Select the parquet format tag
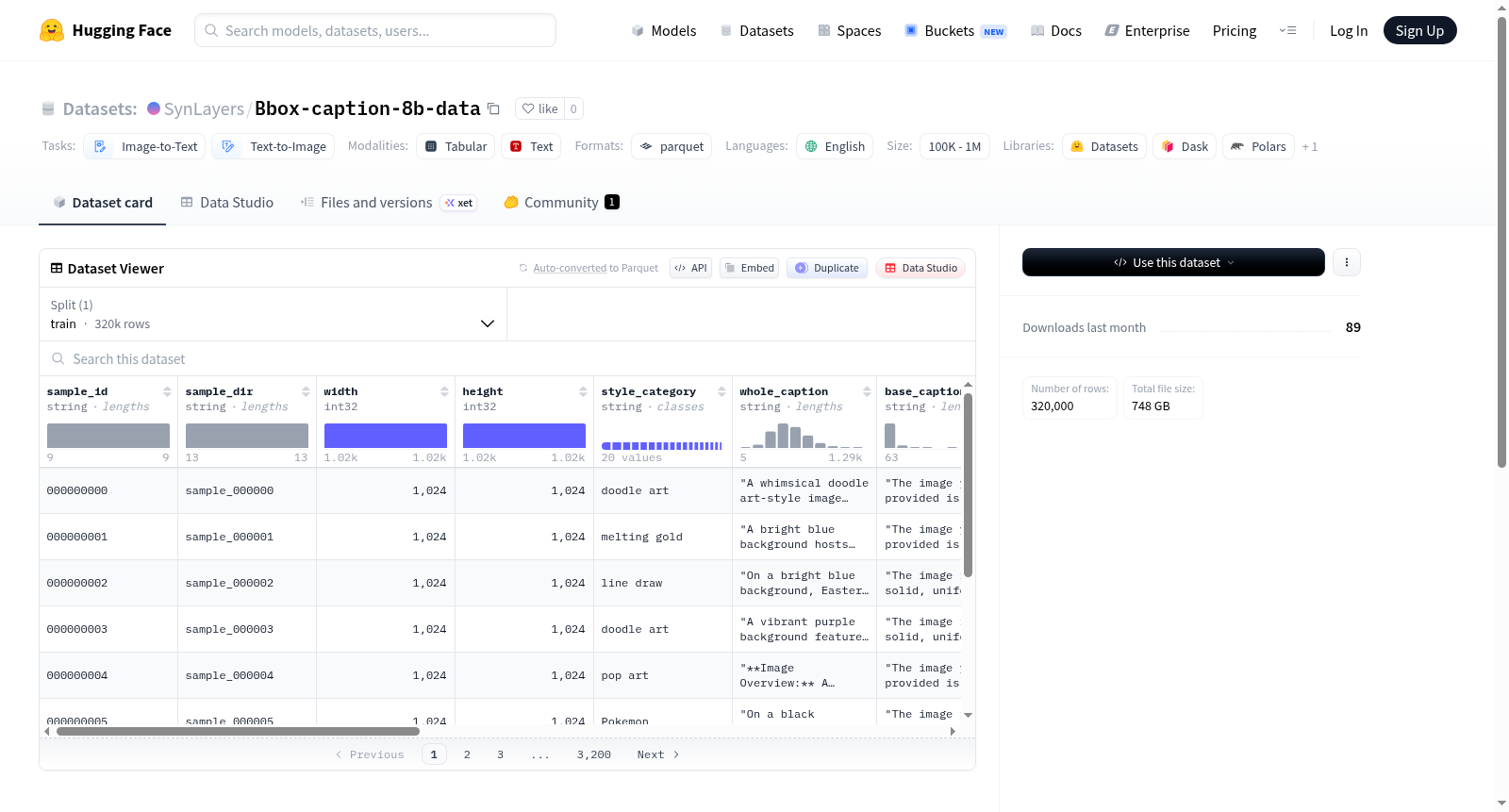Image resolution: width=1509 pixels, height=812 pixels. (x=672, y=146)
